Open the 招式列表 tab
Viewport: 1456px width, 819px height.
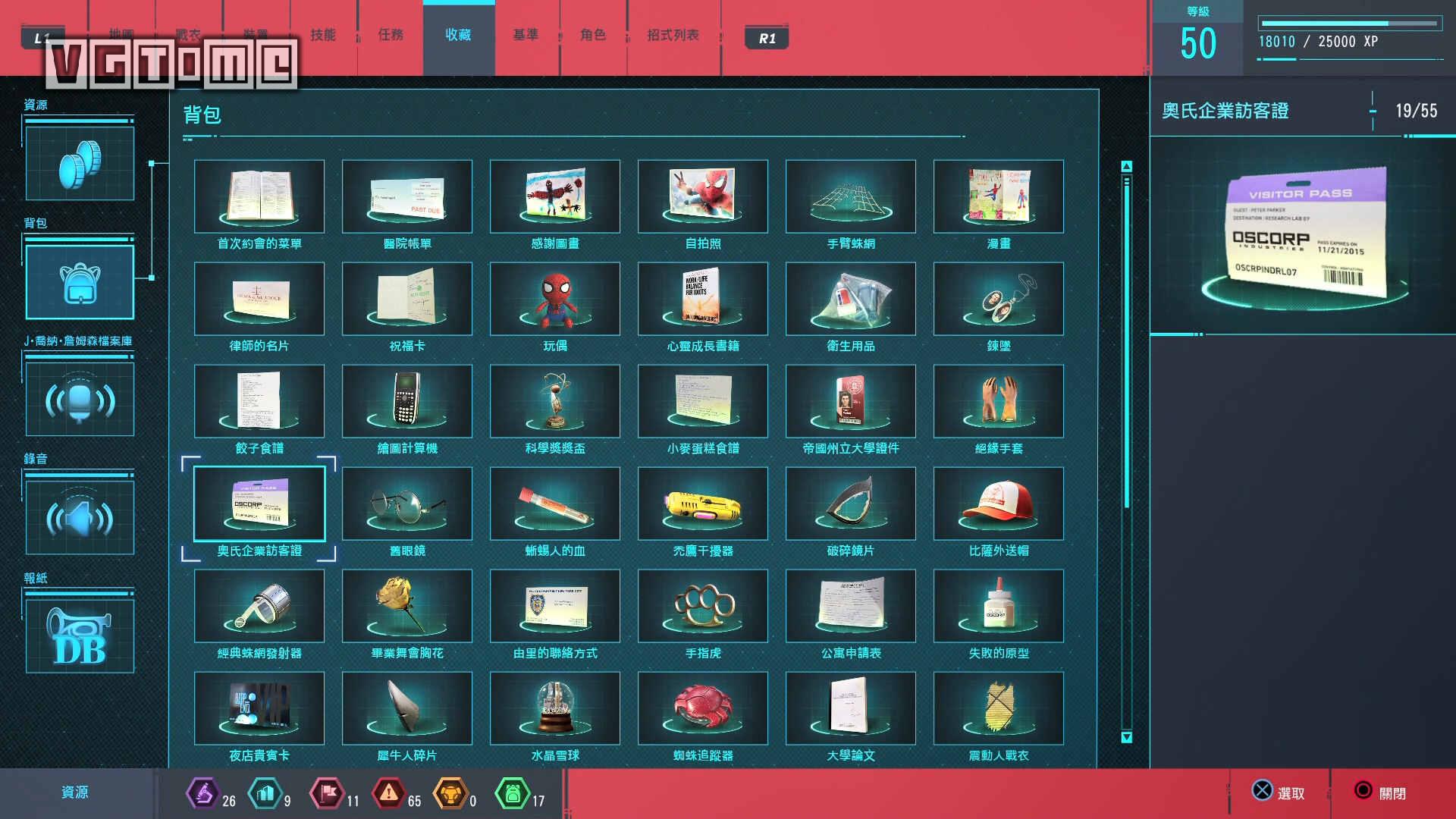point(673,35)
